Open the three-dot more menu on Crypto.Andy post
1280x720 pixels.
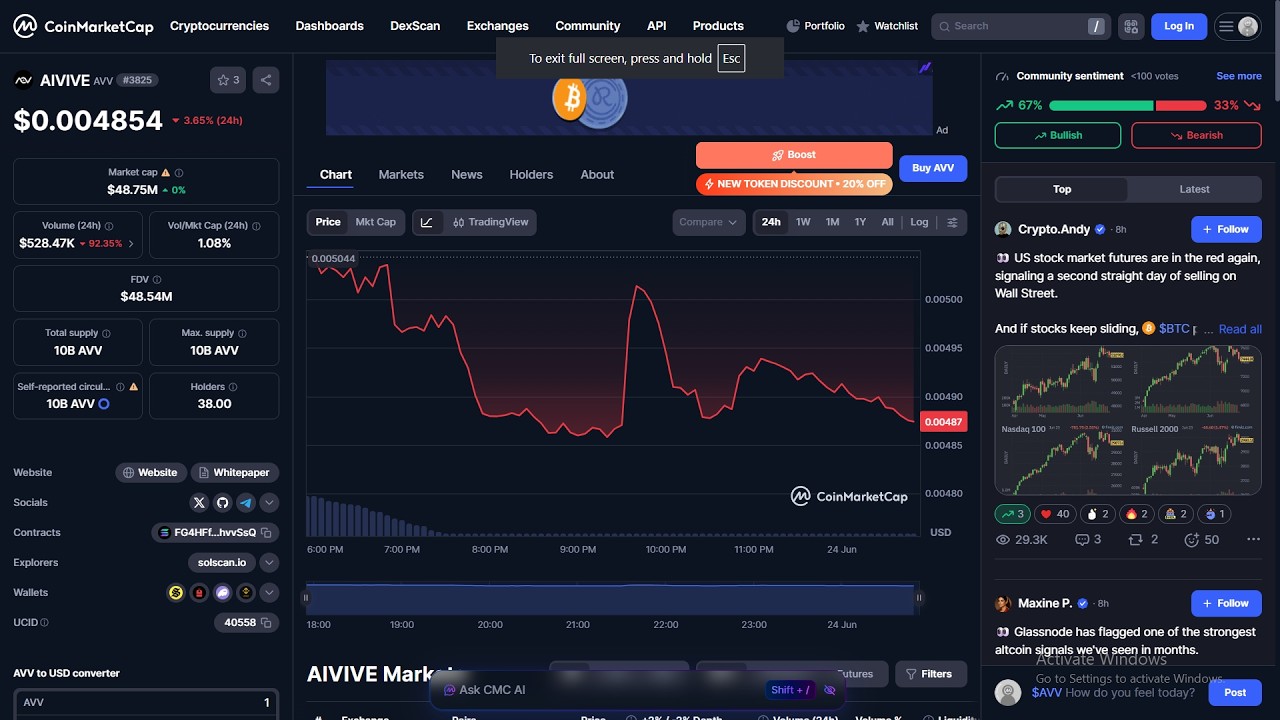tap(1253, 539)
